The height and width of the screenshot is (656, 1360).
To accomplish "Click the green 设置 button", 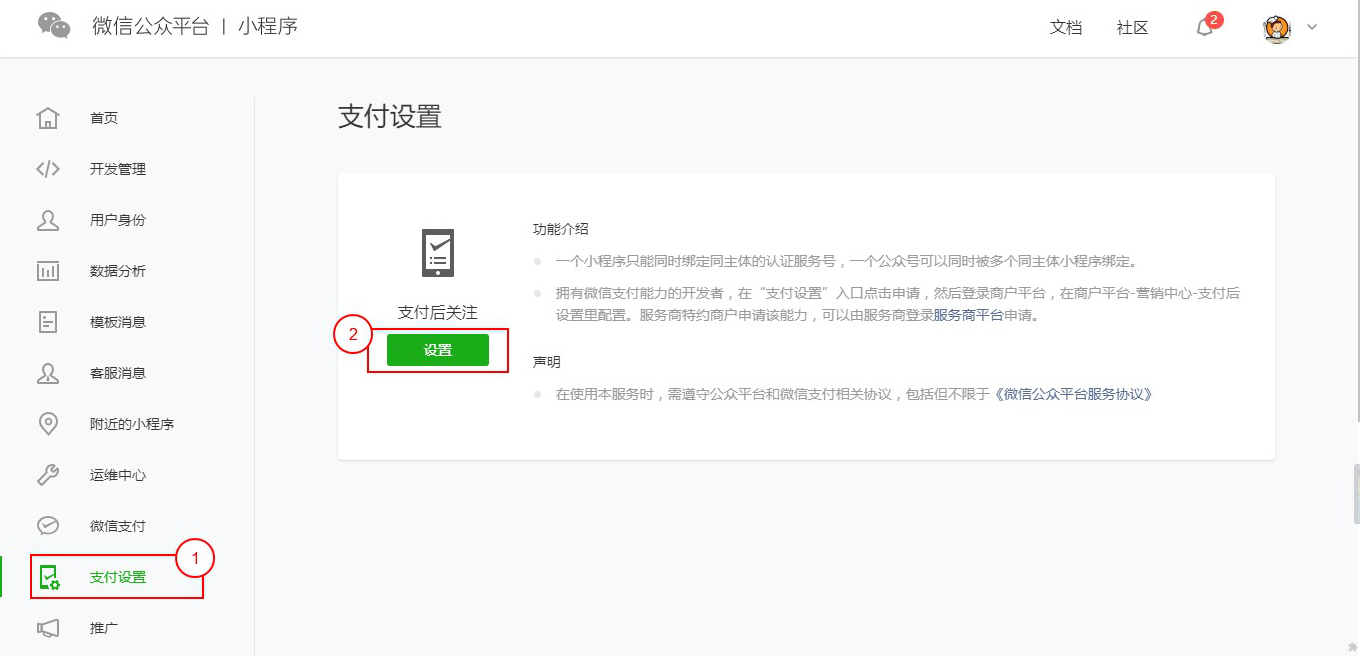I will (438, 350).
